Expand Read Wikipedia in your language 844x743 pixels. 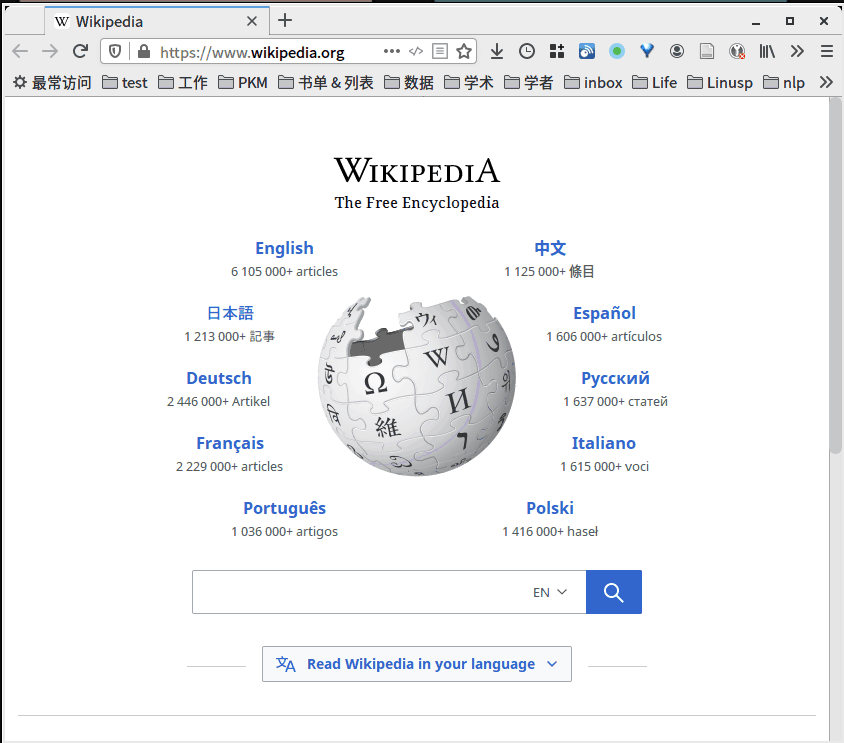point(417,664)
